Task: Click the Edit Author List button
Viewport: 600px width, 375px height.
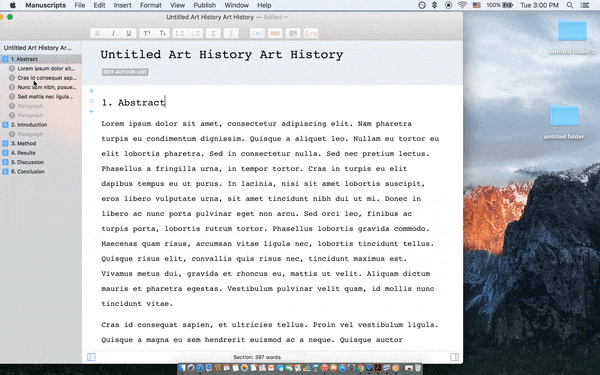Action: point(125,72)
